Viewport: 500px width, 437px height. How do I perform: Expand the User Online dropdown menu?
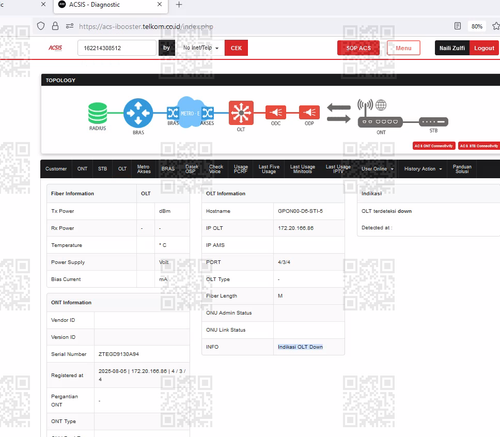(378, 169)
